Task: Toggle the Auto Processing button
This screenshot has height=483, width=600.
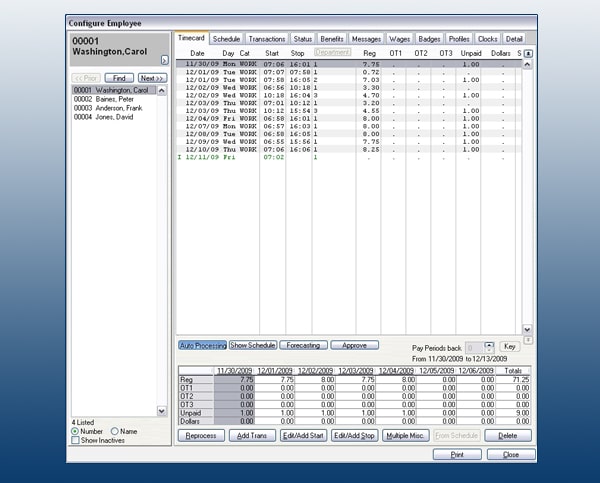Action: tap(202, 345)
